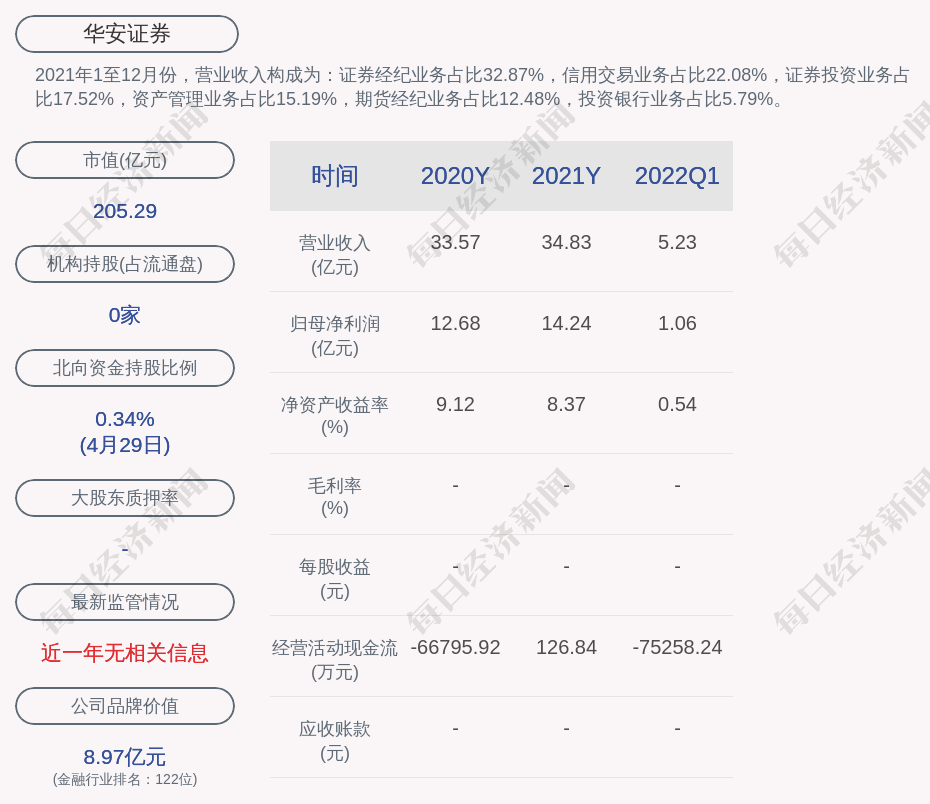Click the 应收账款 (元) row label
The image size is (930, 804).
[335, 741]
